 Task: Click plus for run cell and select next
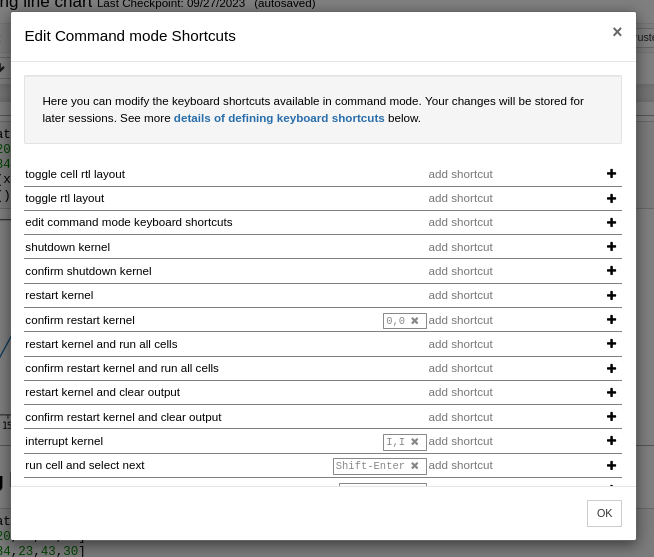pos(611,465)
